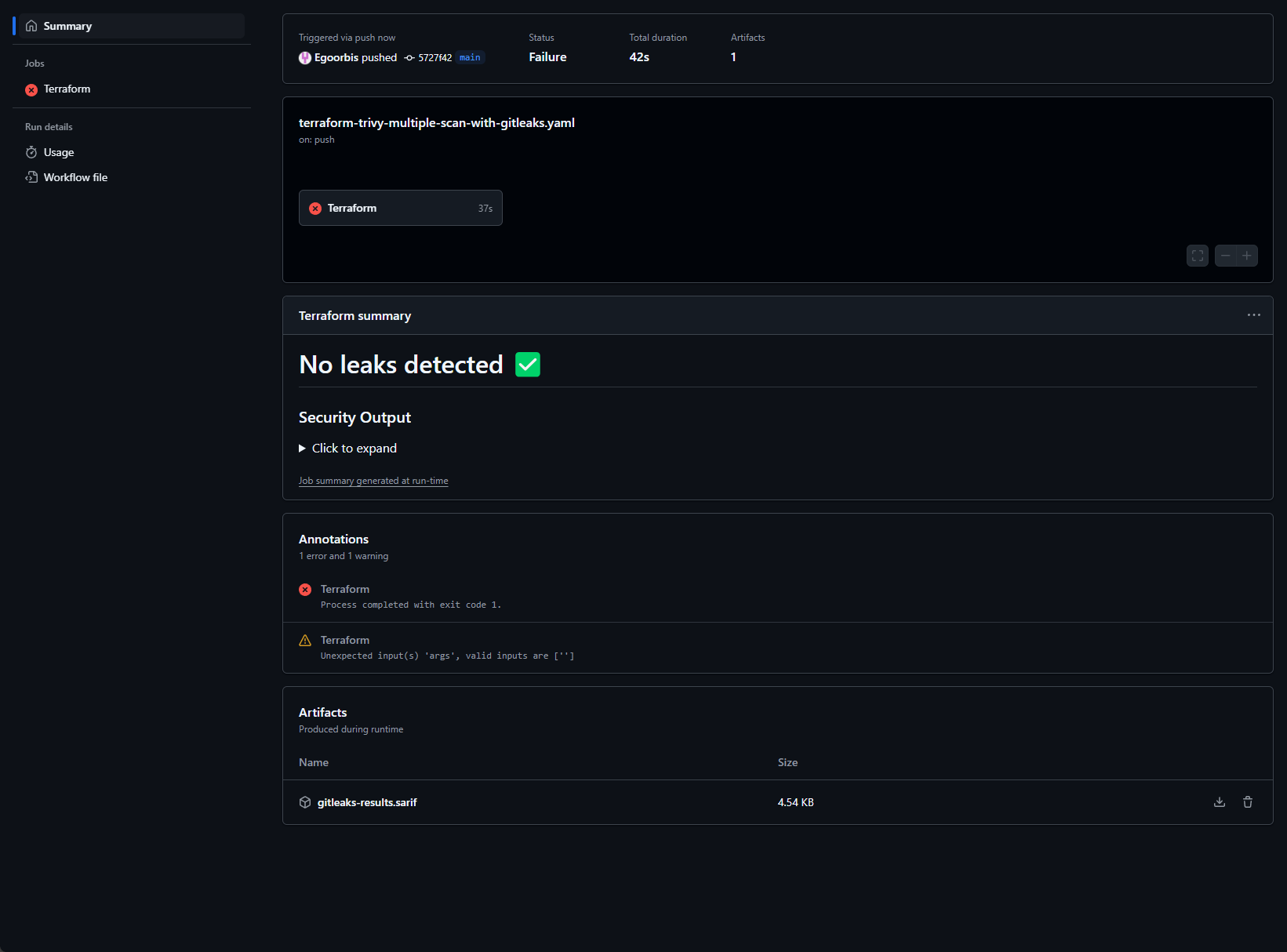Viewport: 1287px width, 952px height.
Task: Open the Summary tab in sidebar
Action: pos(67,26)
